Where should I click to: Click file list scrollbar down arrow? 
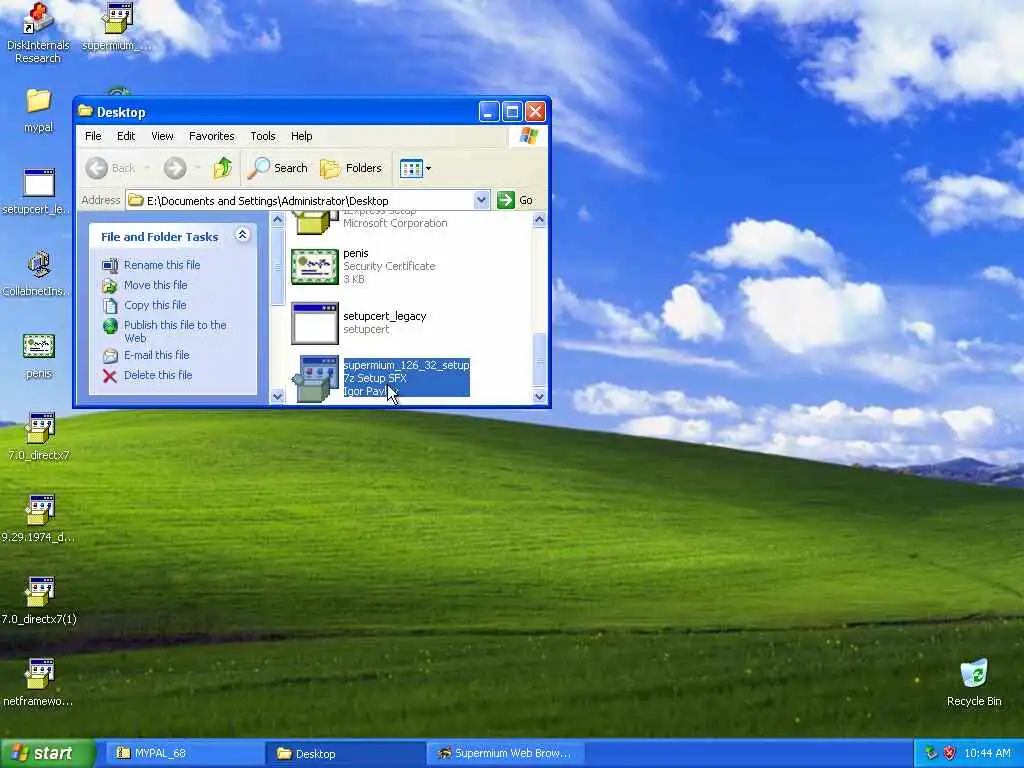(539, 396)
